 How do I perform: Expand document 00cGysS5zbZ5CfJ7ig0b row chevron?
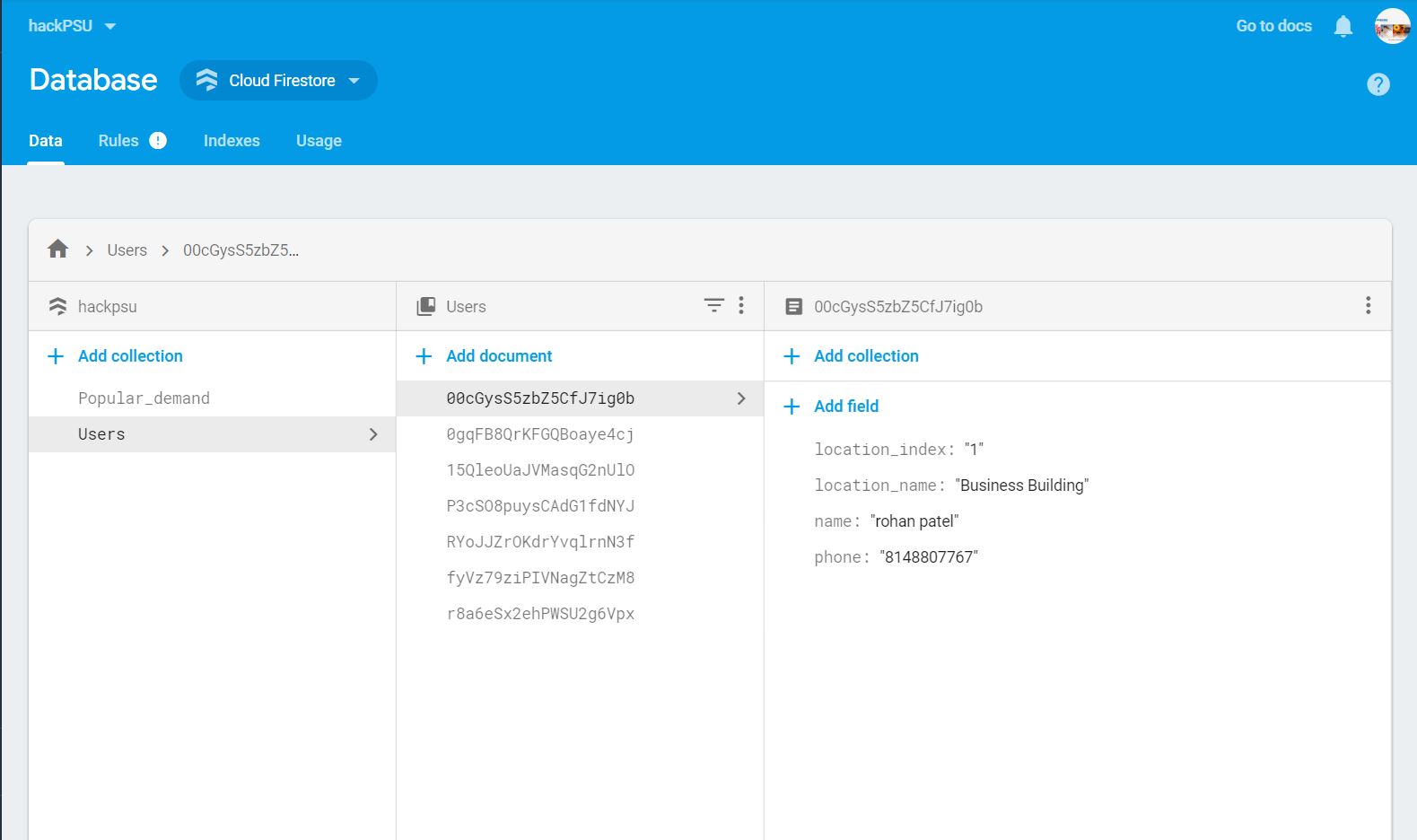[741, 398]
